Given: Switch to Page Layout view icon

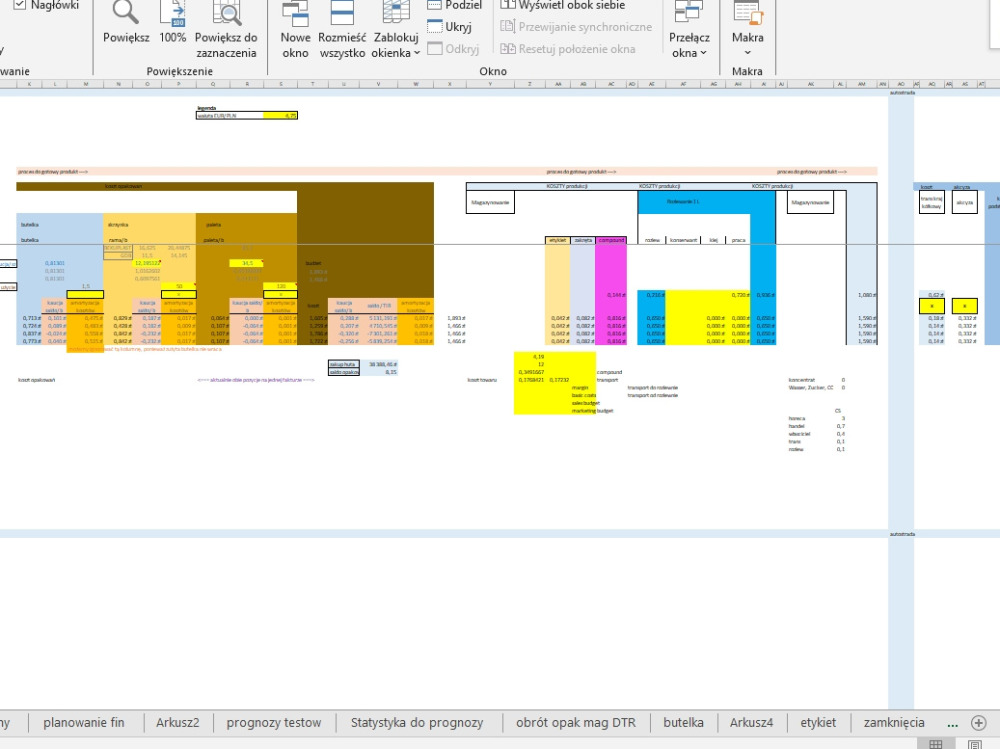Looking at the screenshot, I should click(974, 744).
